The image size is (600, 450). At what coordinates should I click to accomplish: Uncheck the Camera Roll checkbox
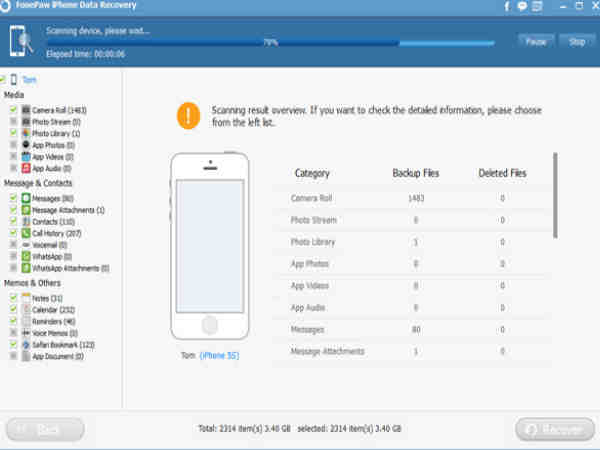[13, 110]
